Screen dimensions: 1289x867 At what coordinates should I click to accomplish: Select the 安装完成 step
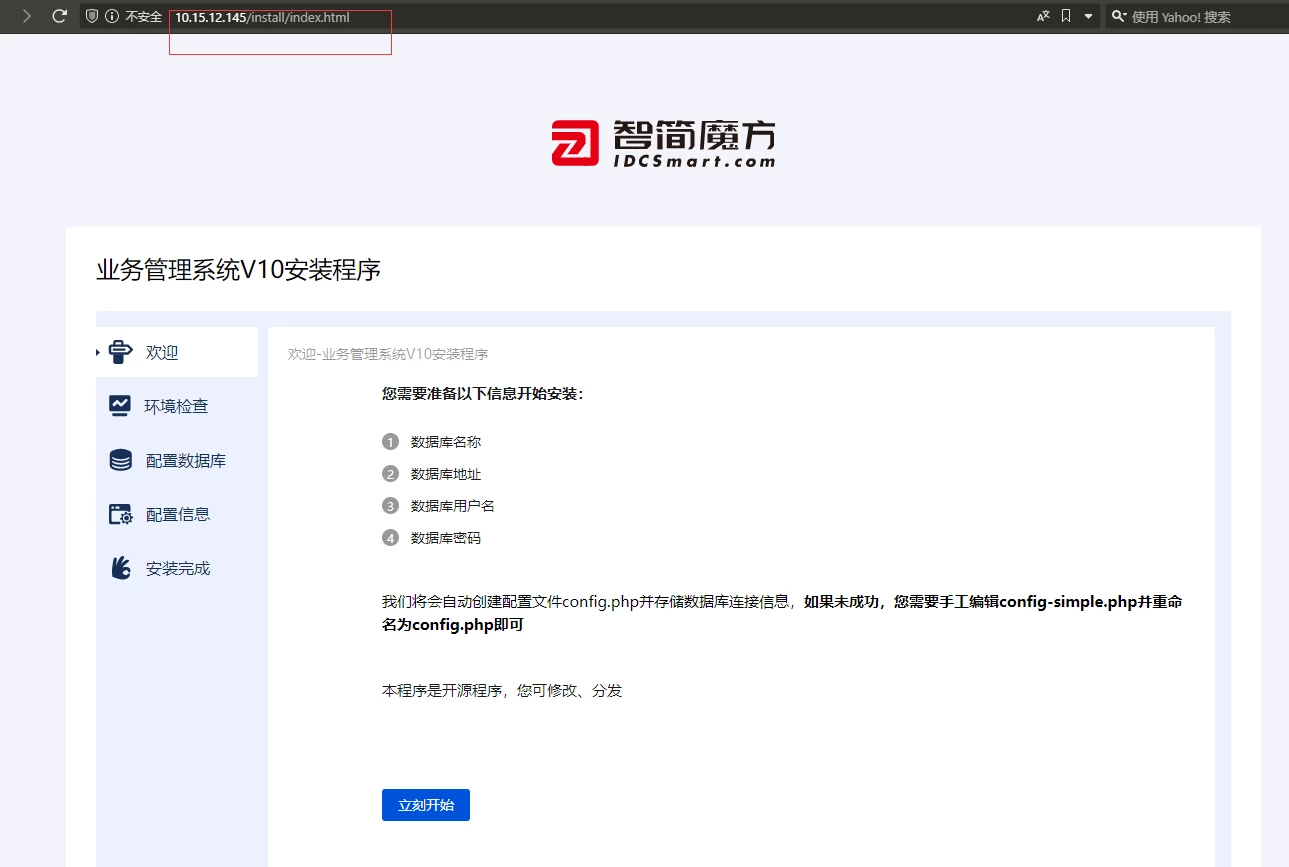click(x=178, y=568)
